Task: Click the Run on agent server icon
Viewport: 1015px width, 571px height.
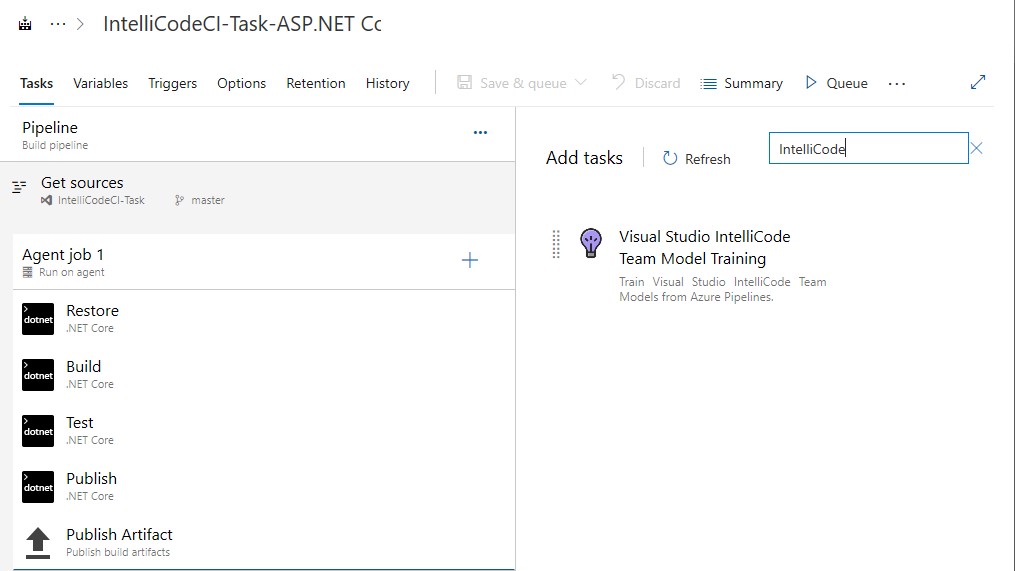Action: pos(27,273)
